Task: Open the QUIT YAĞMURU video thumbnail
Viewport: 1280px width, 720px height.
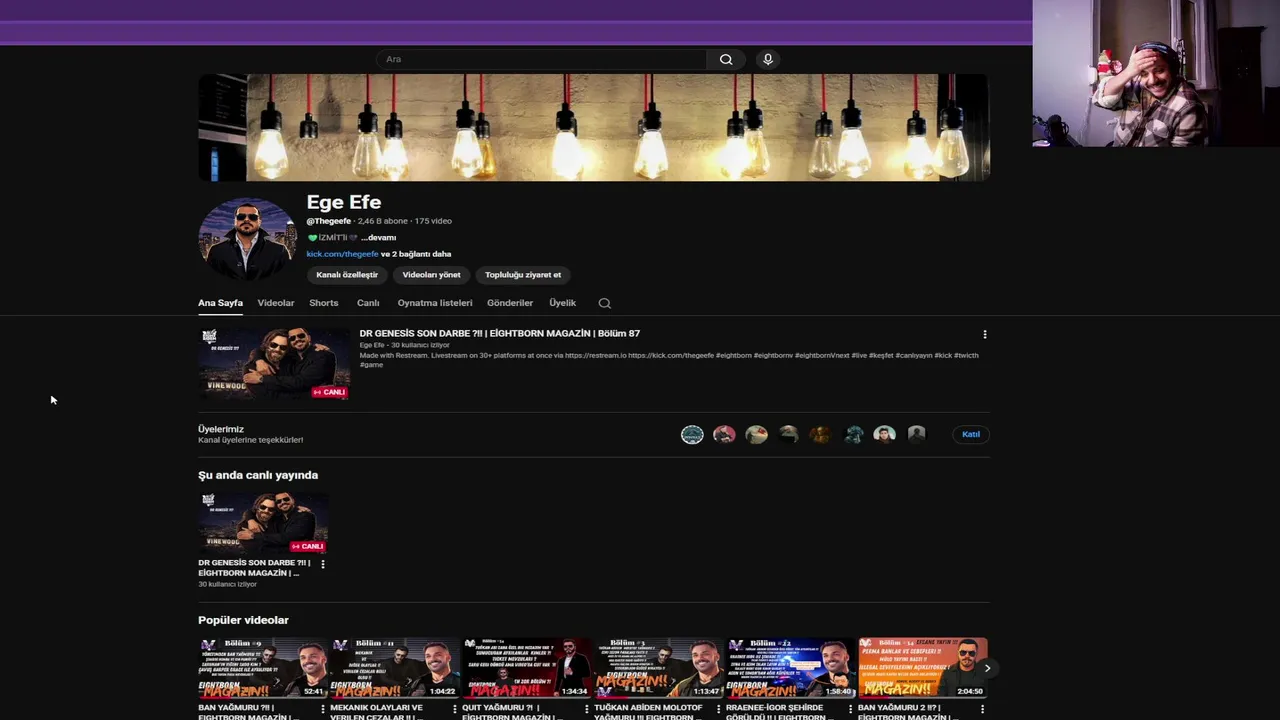Action: [x=527, y=668]
